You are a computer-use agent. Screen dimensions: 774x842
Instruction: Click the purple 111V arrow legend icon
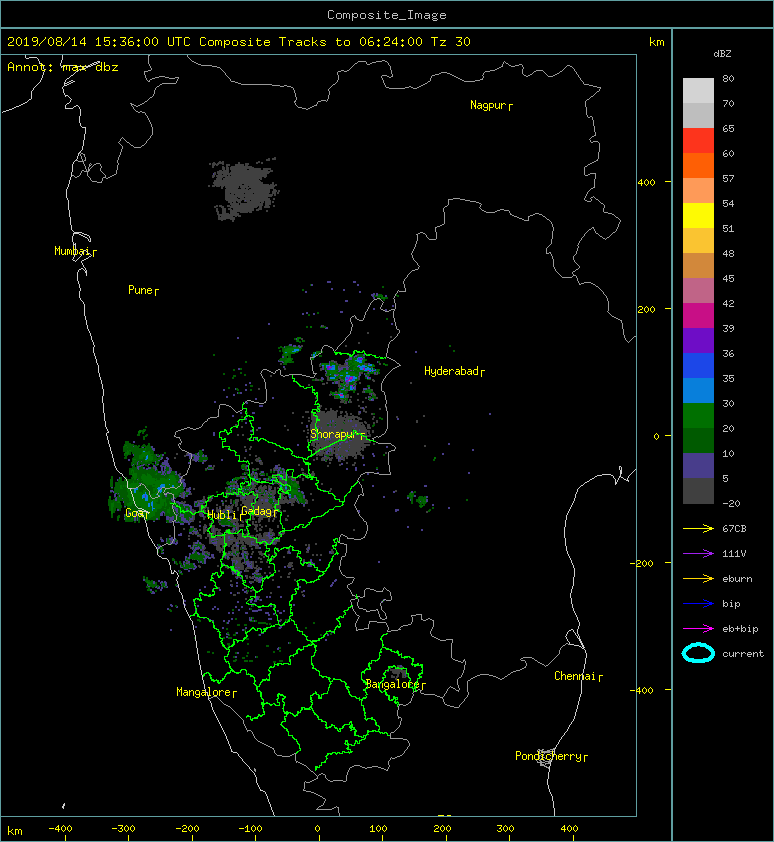point(698,554)
